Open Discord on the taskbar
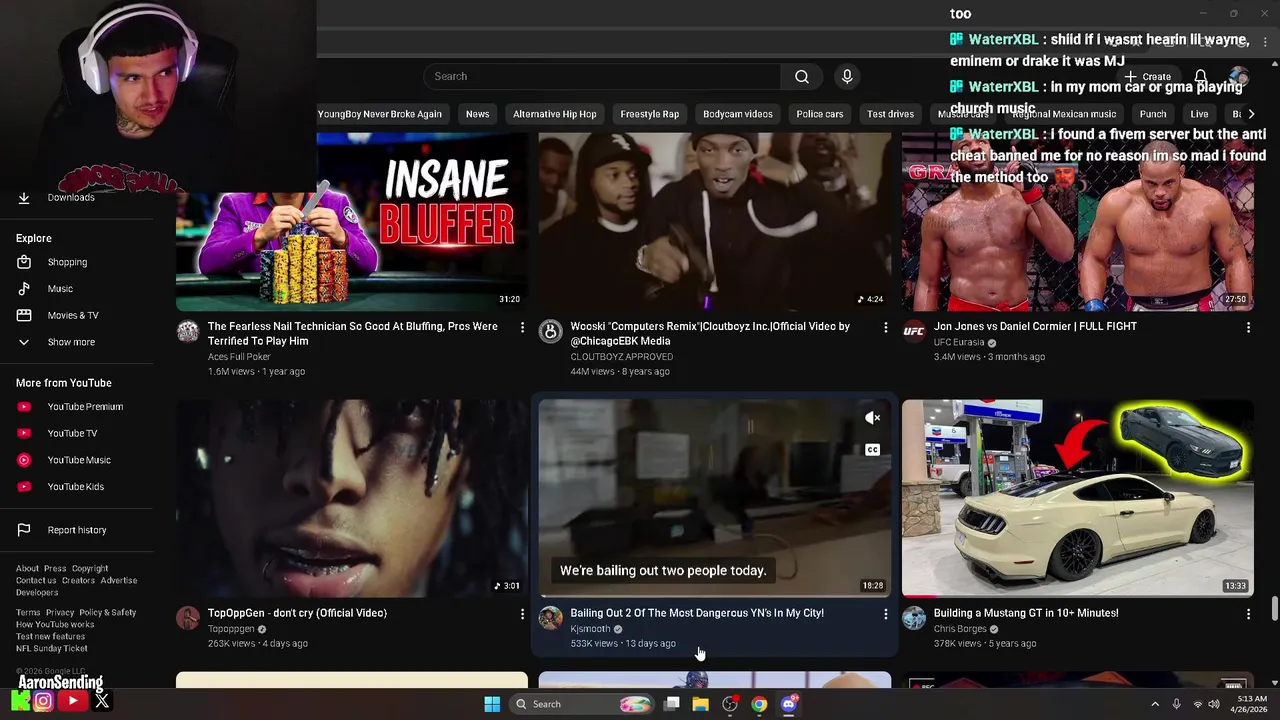Image resolution: width=1280 pixels, height=720 pixels. click(x=788, y=704)
